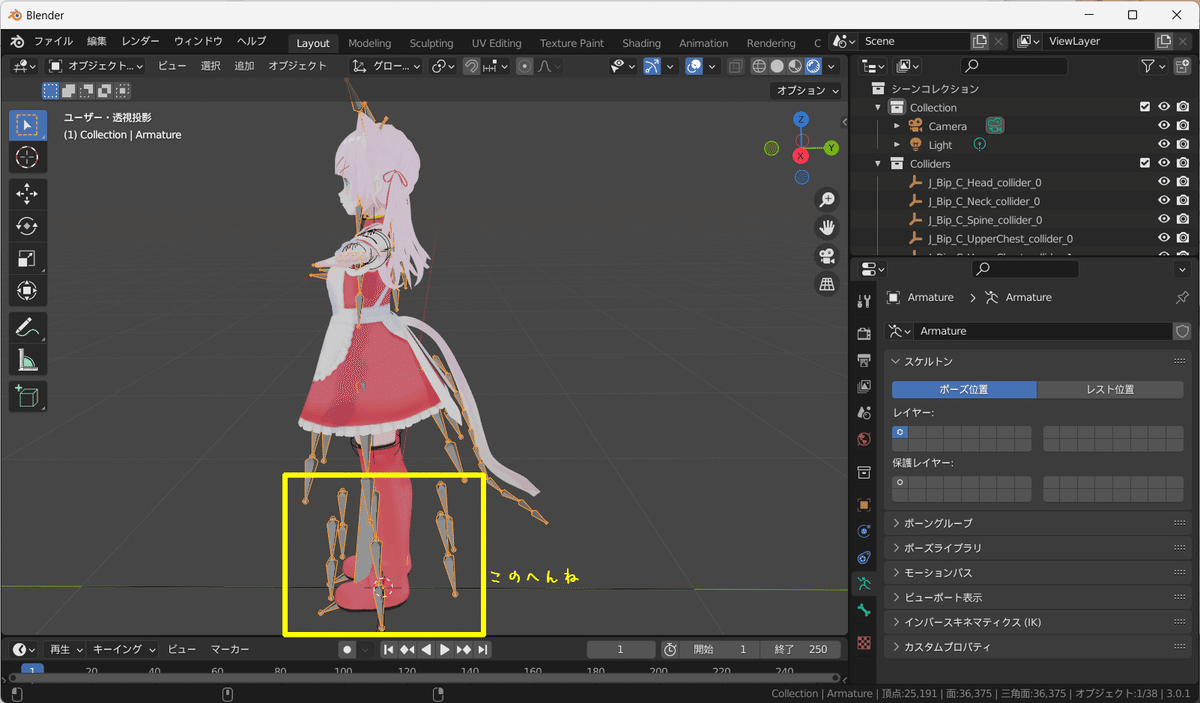The width and height of the screenshot is (1200, 703).
Task: Open the レンダー menu
Action: click(140, 42)
